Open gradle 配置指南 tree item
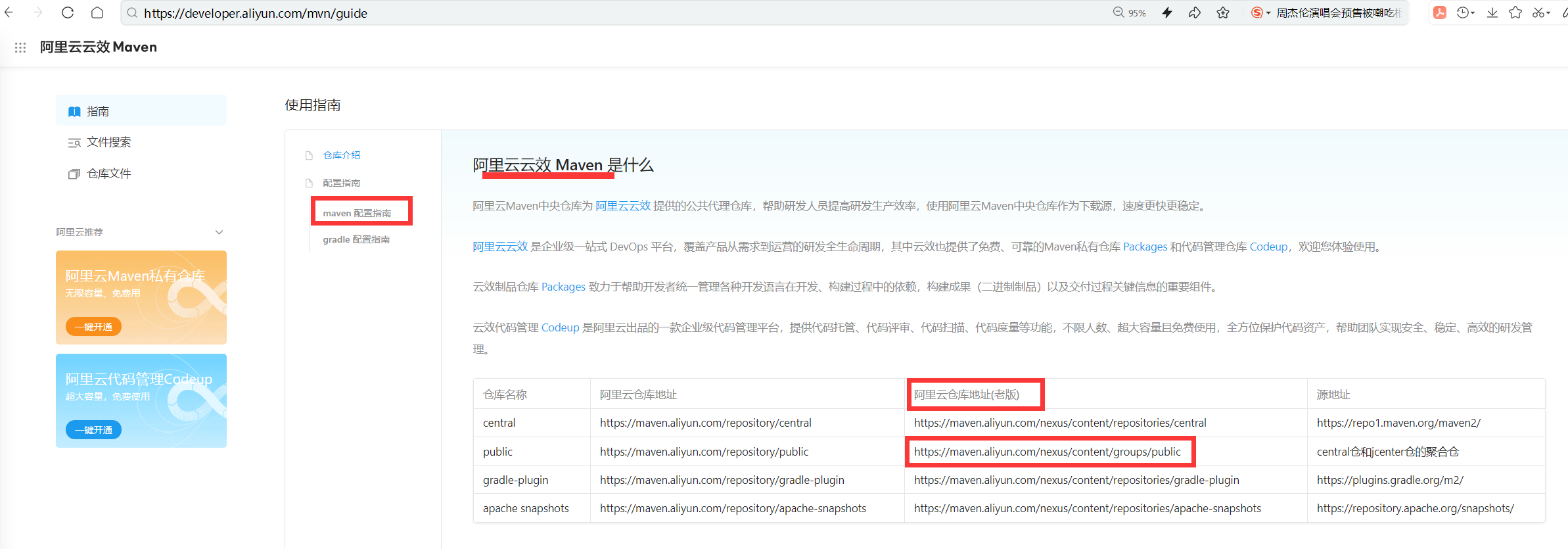Viewport: 1568px width, 549px height. tap(356, 239)
